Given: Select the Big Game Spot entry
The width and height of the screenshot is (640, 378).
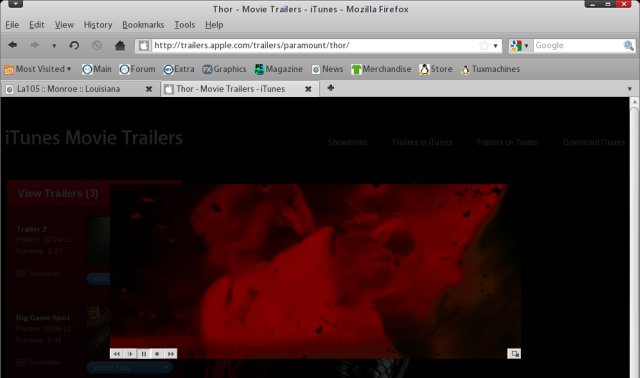Looking at the screenshot, I should pyautogui.click(x=43, y=318).
